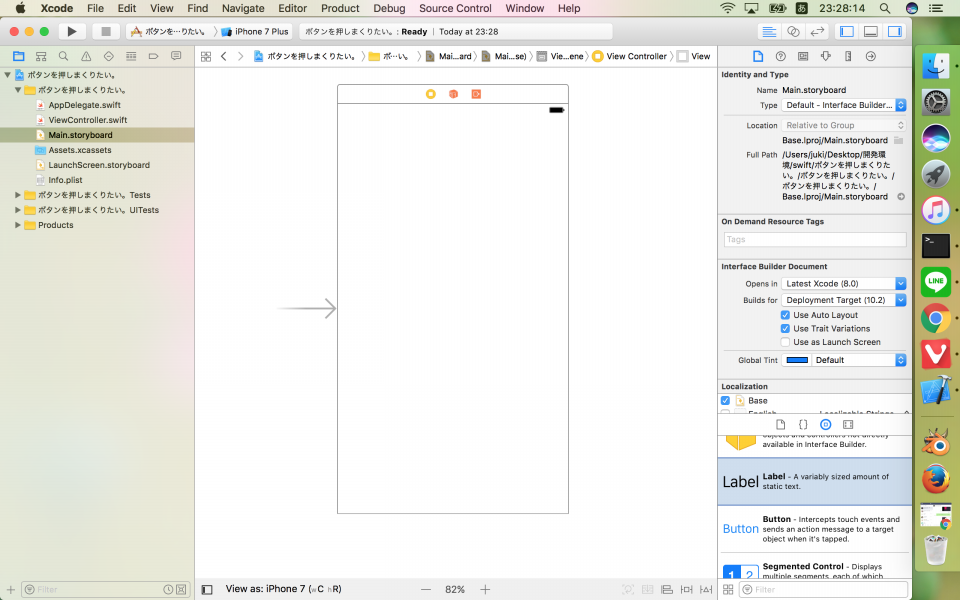Image resolution: width=960 pixels, height=600 pixels.
Task: Open the file Type dropdown
Action: (844, 105)
